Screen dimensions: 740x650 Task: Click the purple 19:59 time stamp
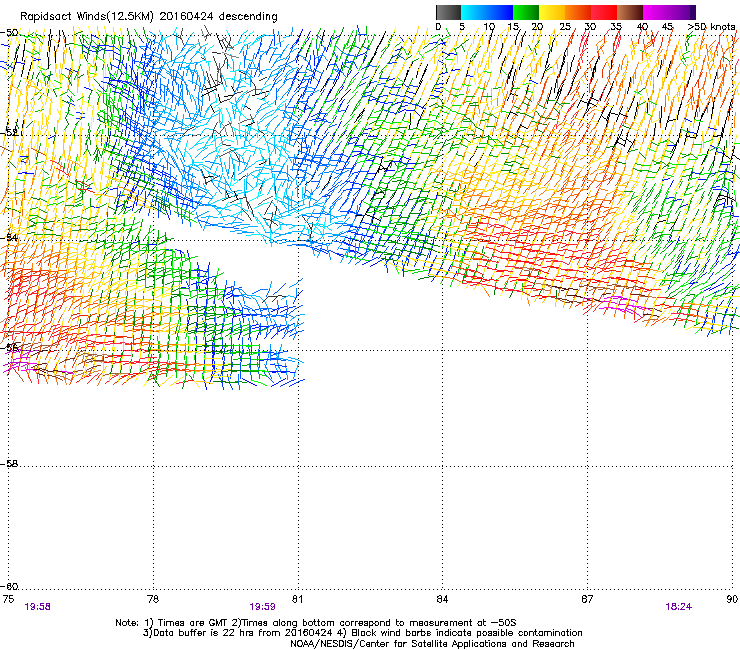(262, 607)
